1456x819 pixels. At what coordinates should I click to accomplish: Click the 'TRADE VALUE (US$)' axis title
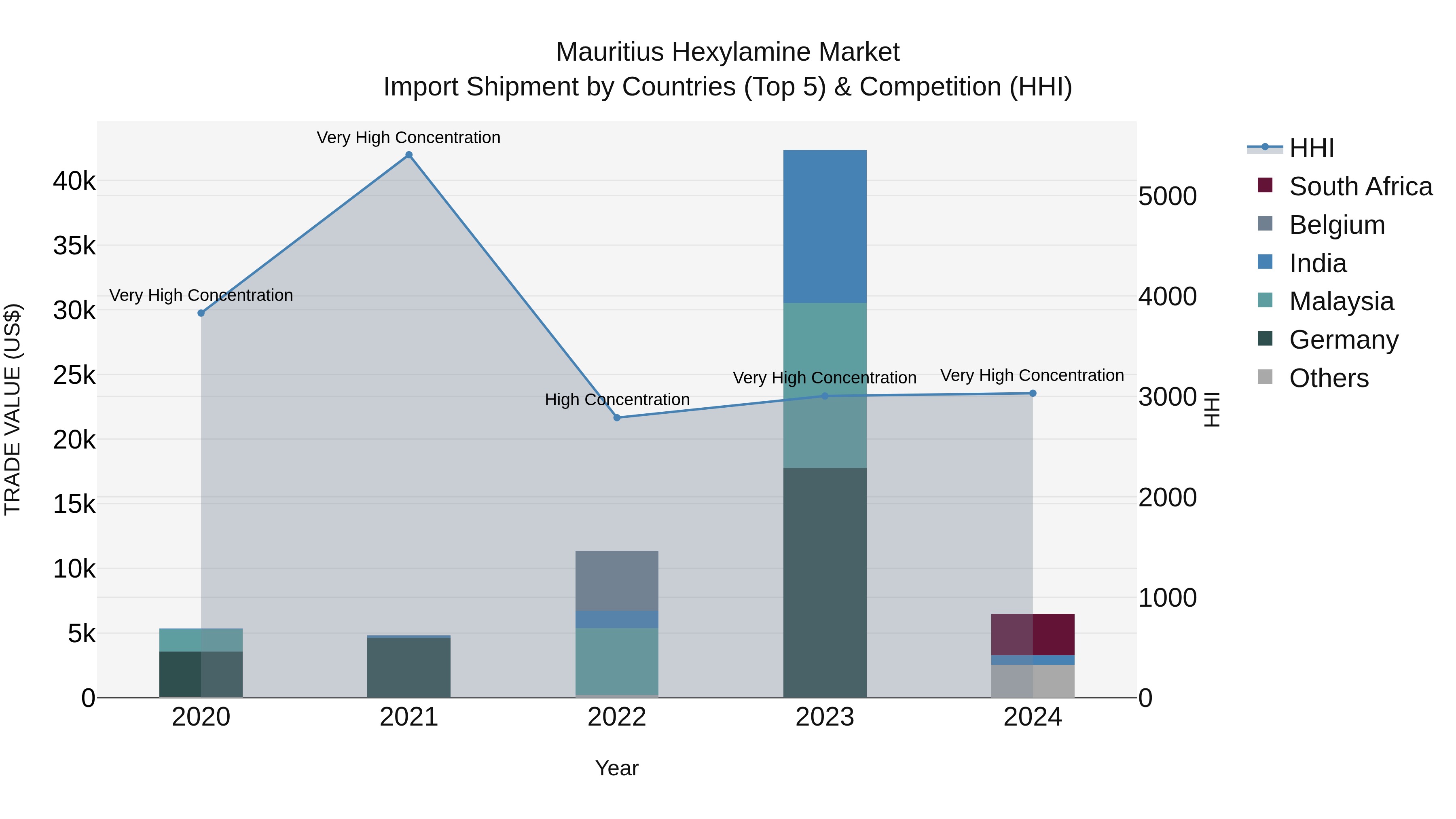pyautogui.click(x=13, y=409)
